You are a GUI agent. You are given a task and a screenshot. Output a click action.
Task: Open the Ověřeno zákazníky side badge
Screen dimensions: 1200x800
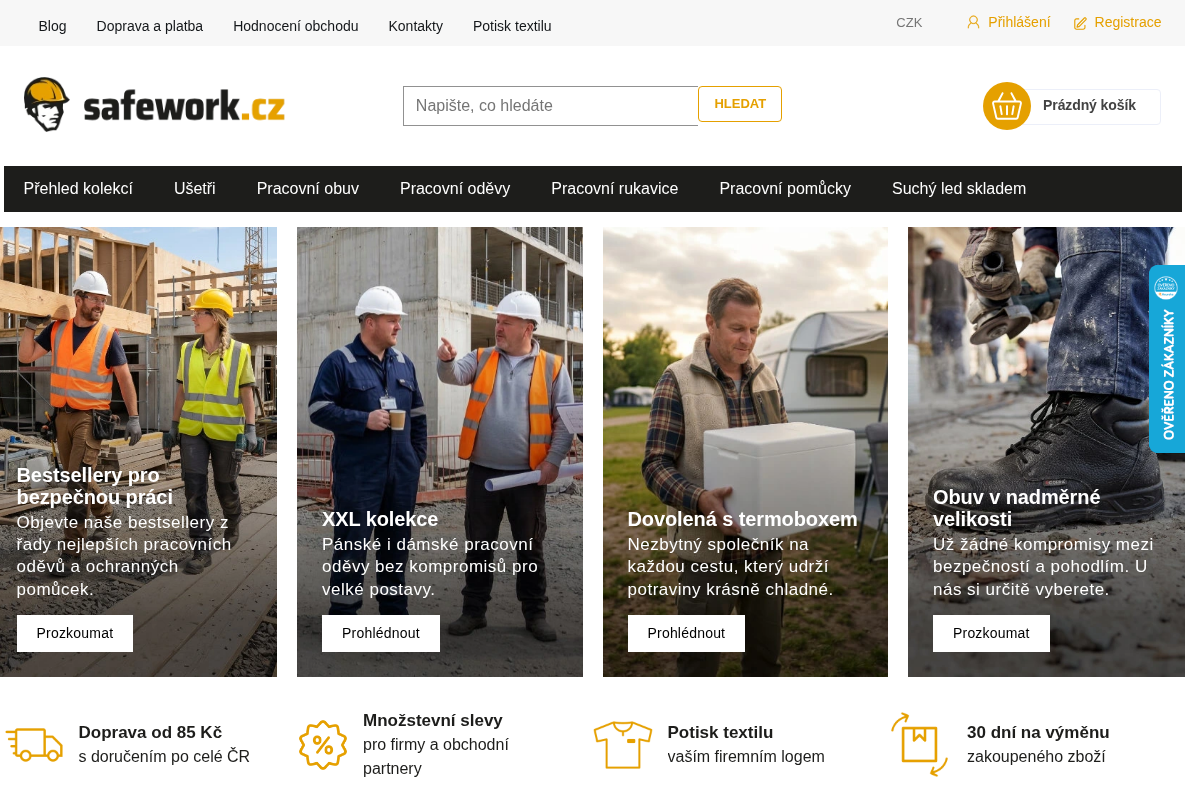coord(1167,359)
